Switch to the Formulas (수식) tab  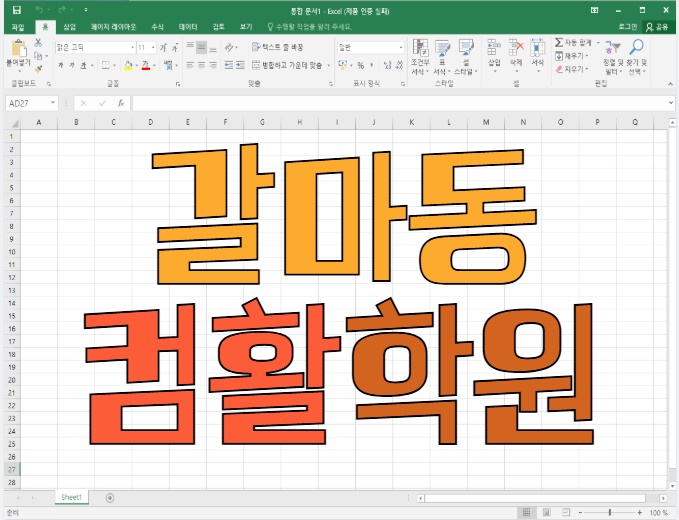click(157, 27)
